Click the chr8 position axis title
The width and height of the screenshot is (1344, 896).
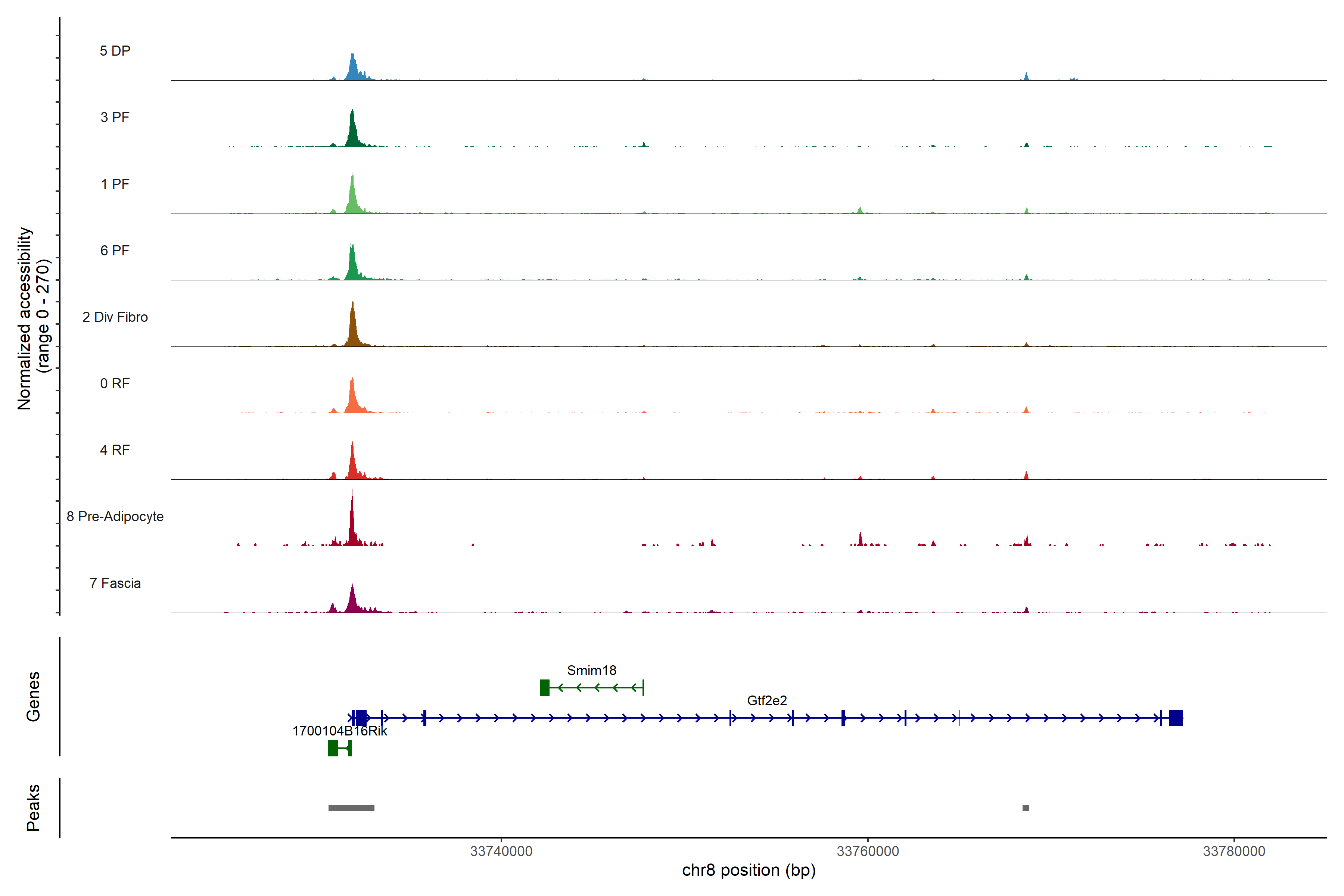tap(749, 870)
